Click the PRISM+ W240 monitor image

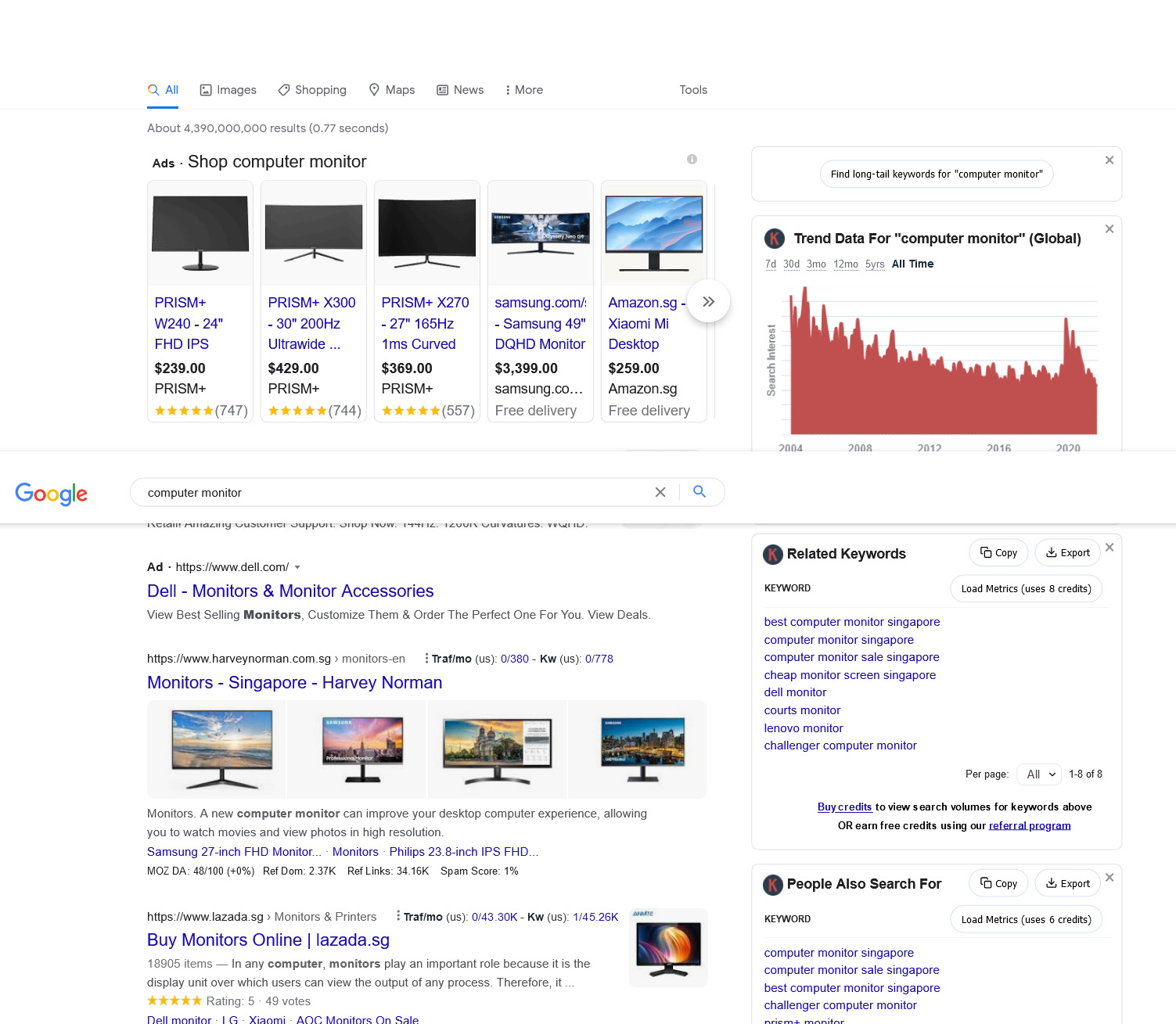[200, 233]
